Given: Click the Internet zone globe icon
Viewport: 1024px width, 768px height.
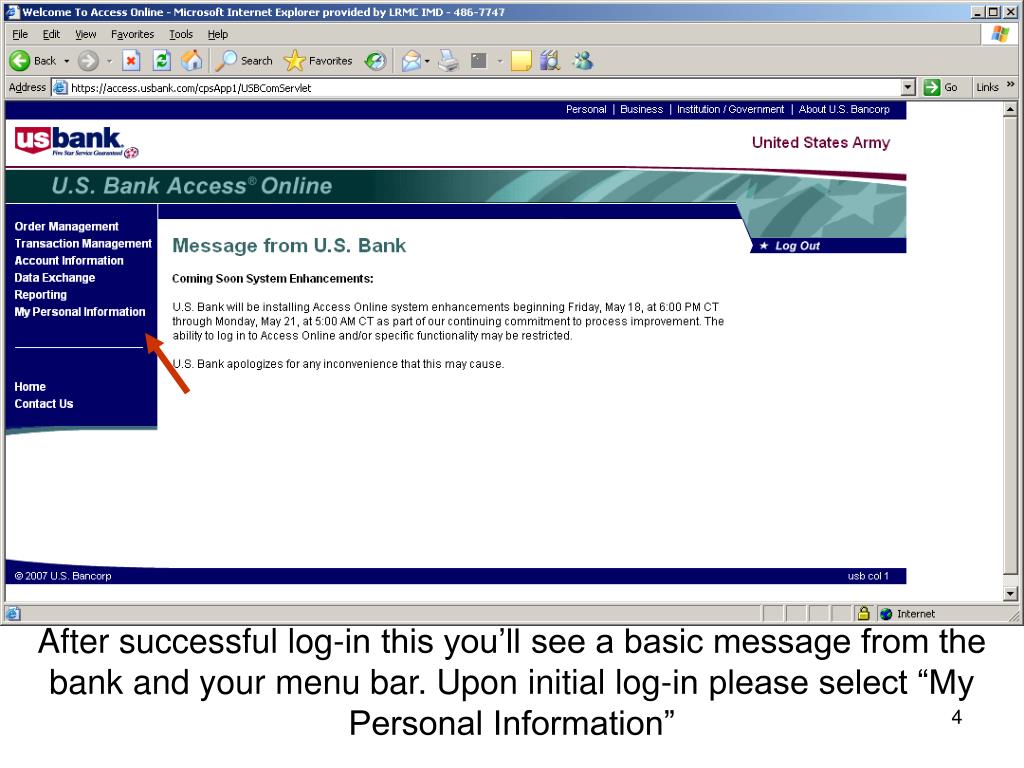Looking at the screenshot, I should click(886, 614).
